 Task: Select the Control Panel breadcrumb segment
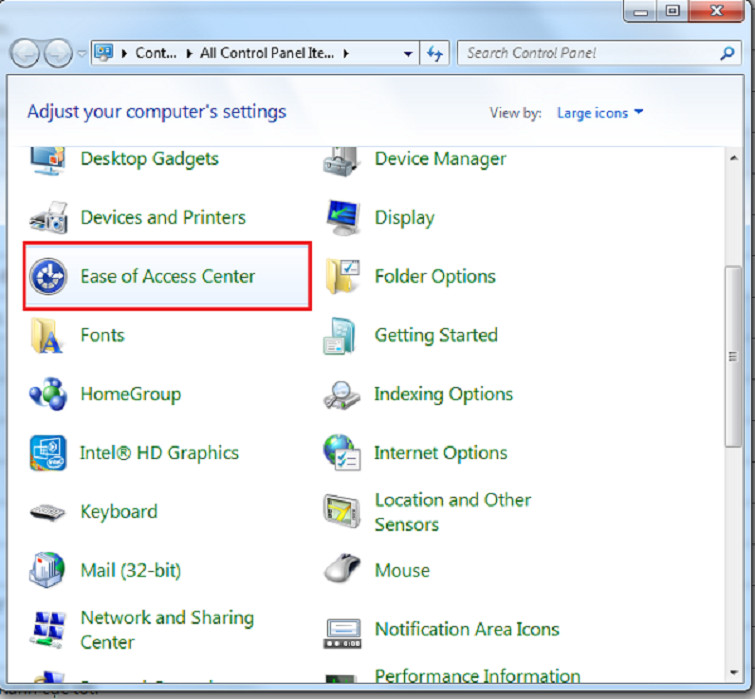pos(155,53)
